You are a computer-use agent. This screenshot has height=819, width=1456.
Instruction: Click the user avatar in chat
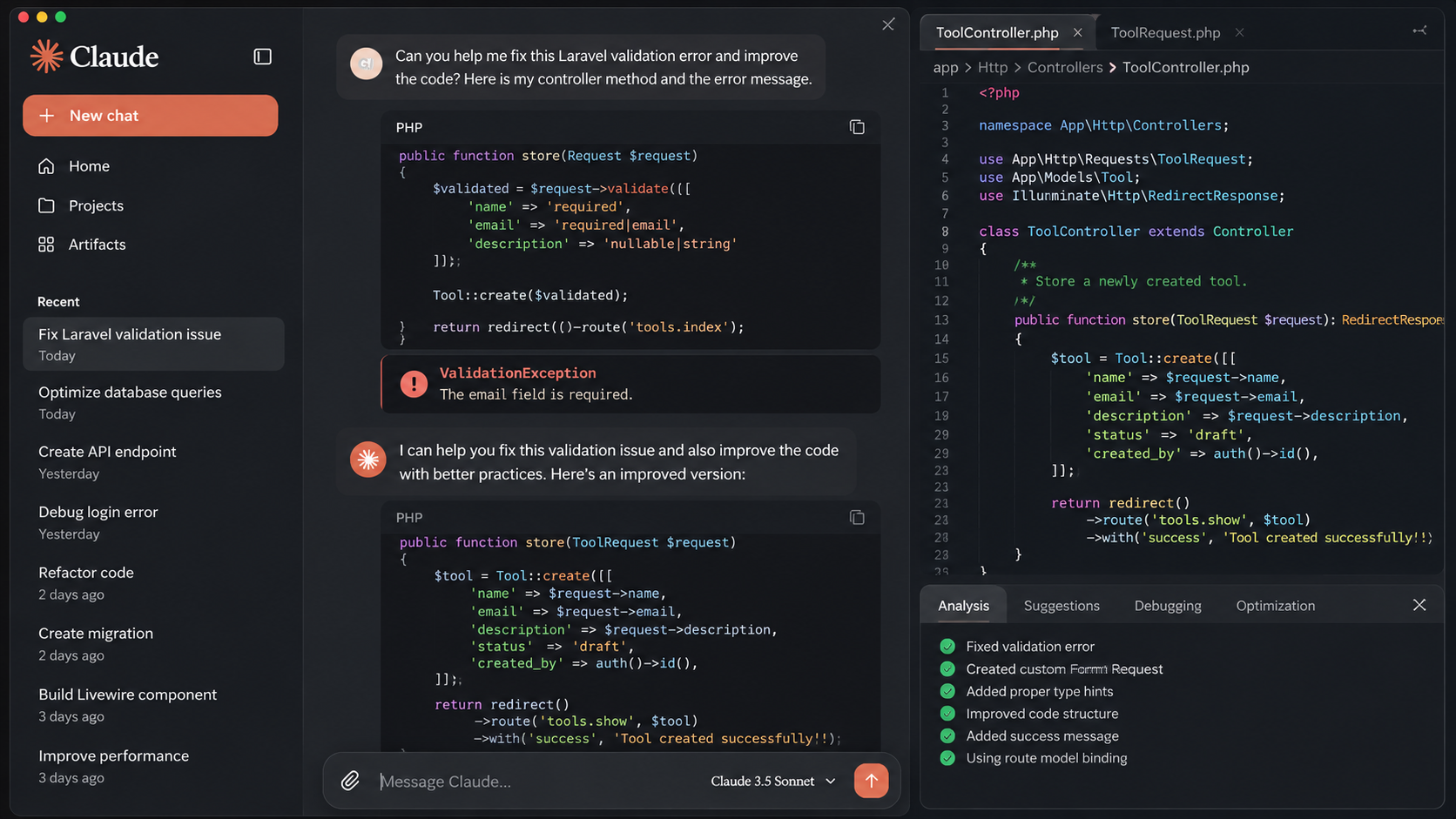pyautogui.click(x=366, y=63)
